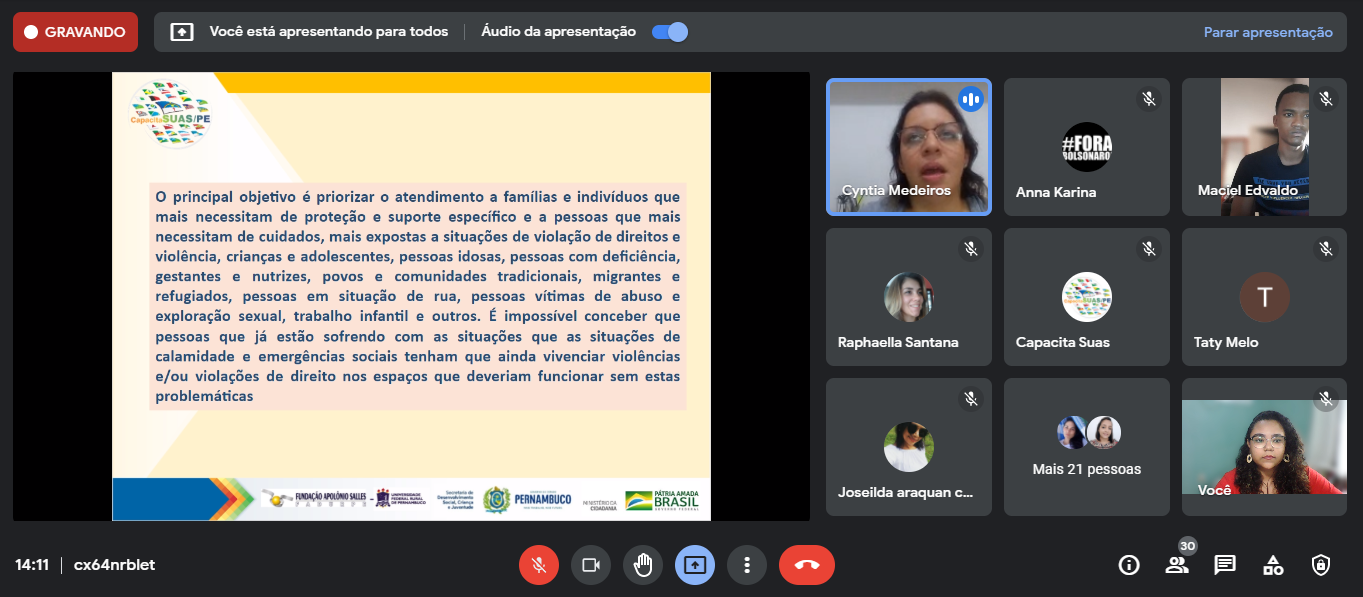
Task: Click the red hang up call icon
Action: coord(806,565)
